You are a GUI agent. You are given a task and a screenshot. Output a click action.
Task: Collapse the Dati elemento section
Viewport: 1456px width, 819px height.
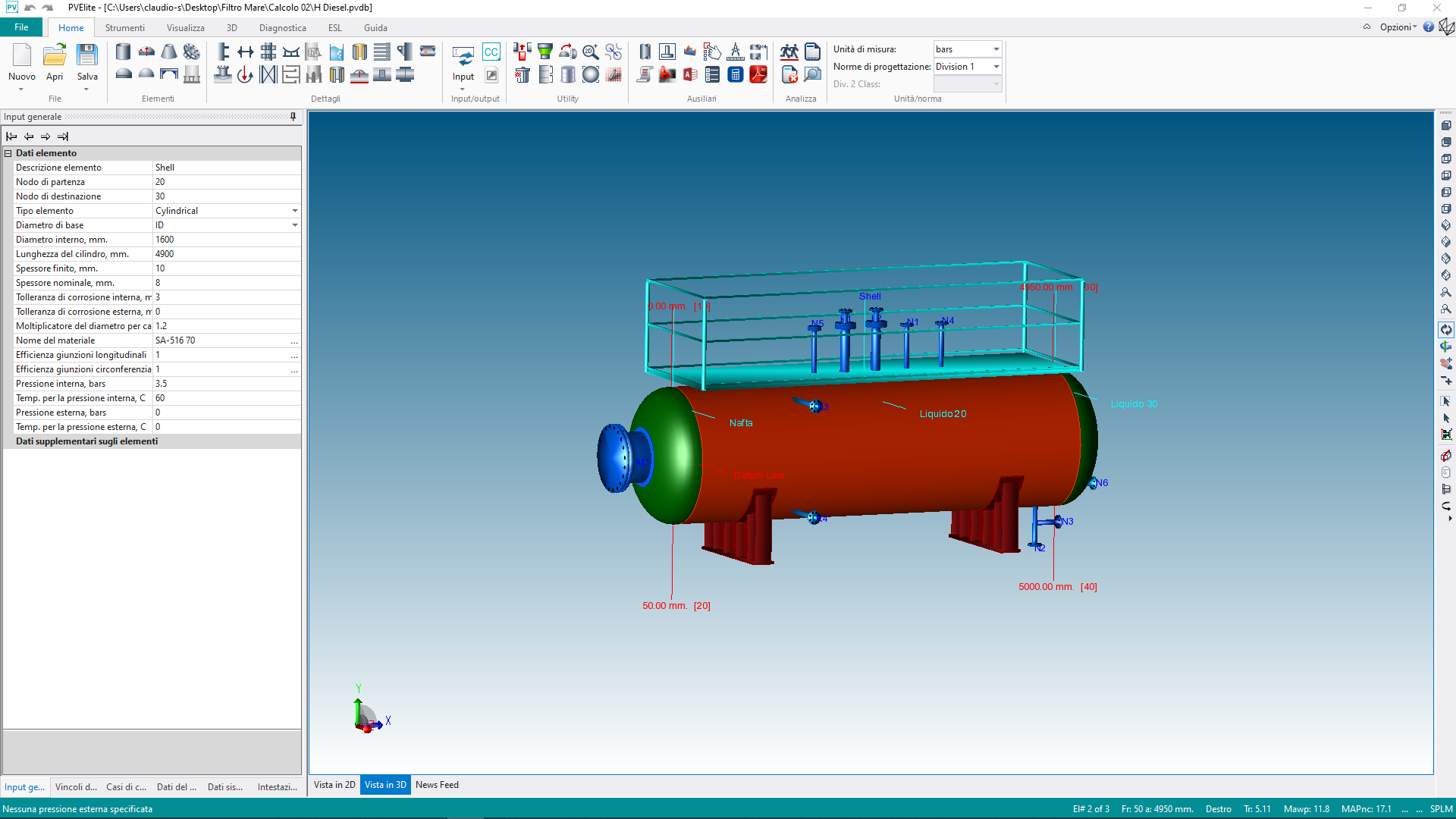tap(8, 153)
